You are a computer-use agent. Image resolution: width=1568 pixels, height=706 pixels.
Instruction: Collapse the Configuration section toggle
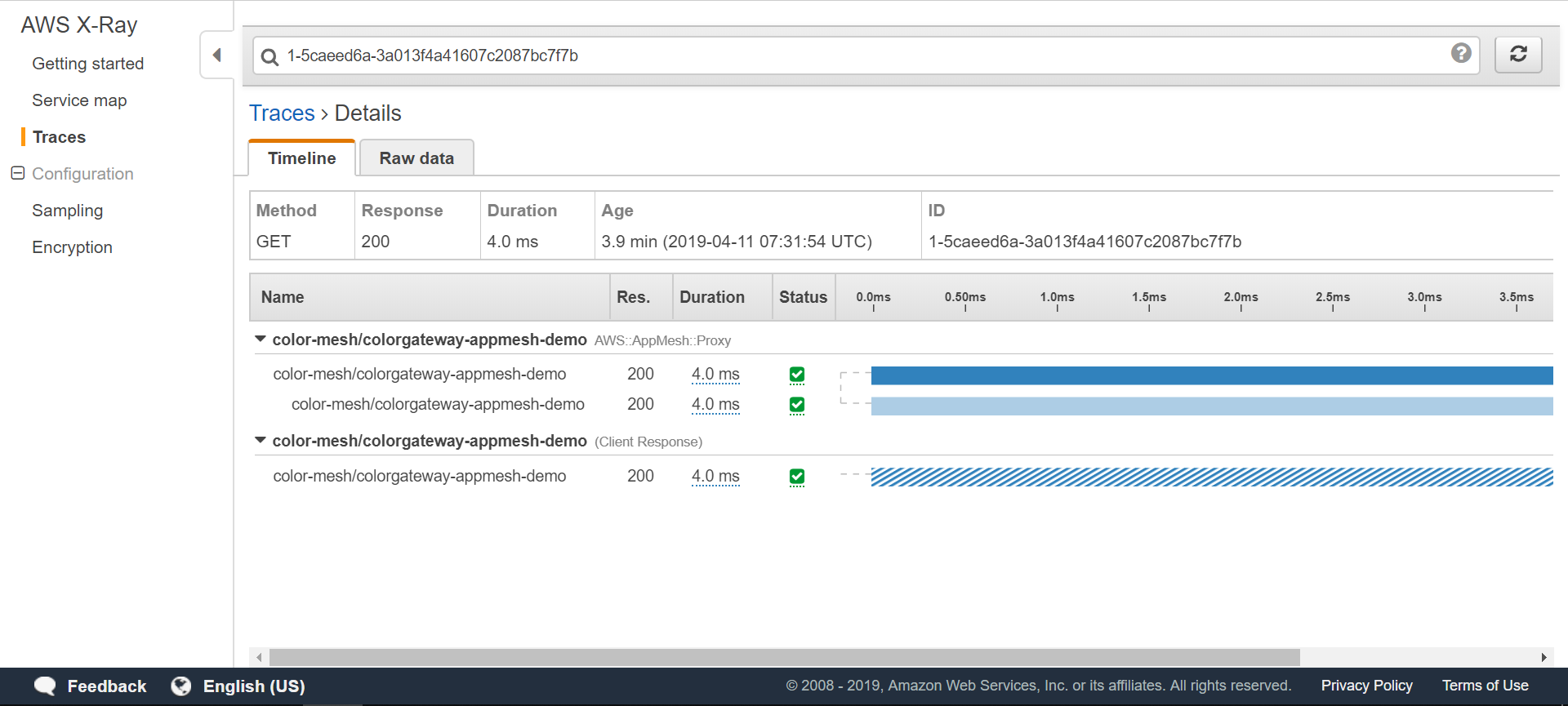[17, 173]
